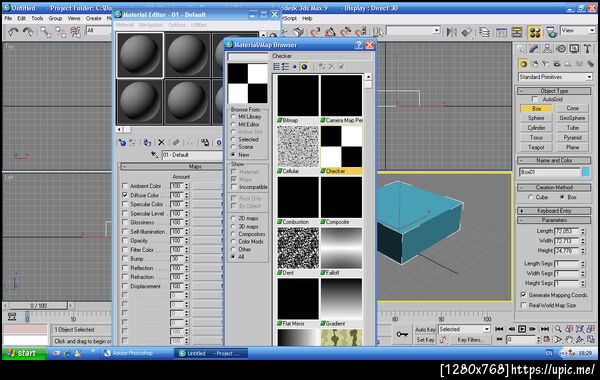Switch to the Display command panel
The height and width of the screenshot is (380, 600).
click(x=574, y=49)
